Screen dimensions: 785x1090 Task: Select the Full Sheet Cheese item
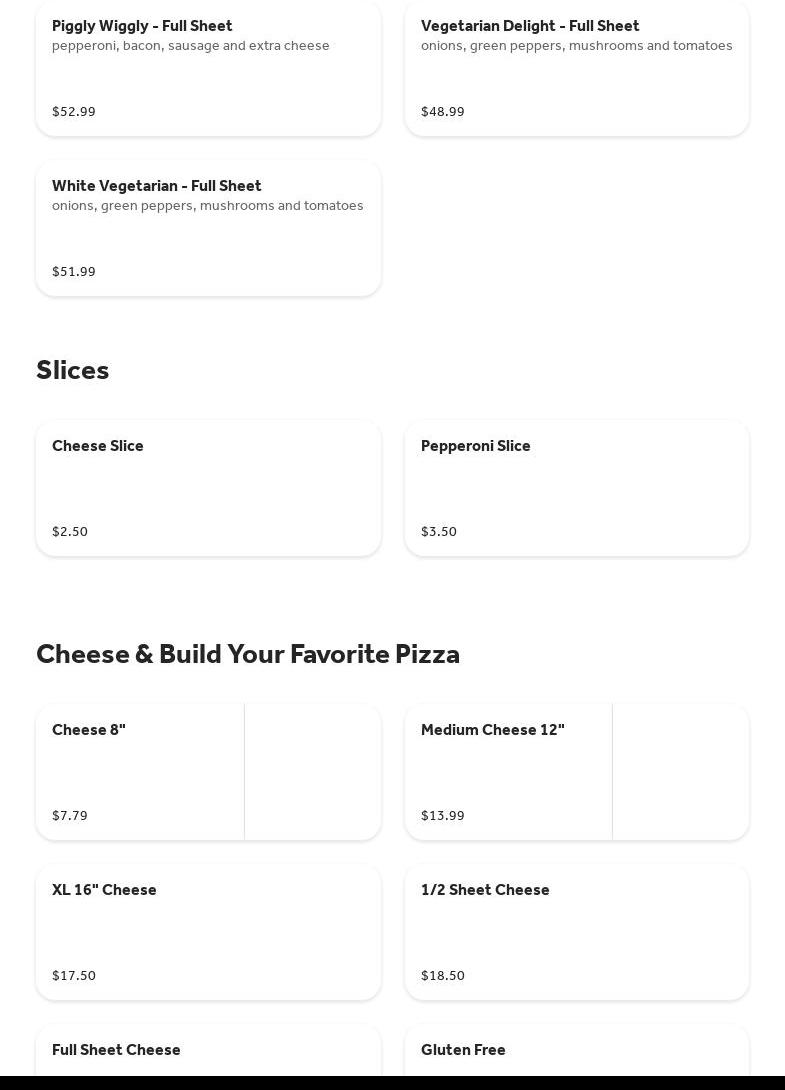coord(116,1050)
